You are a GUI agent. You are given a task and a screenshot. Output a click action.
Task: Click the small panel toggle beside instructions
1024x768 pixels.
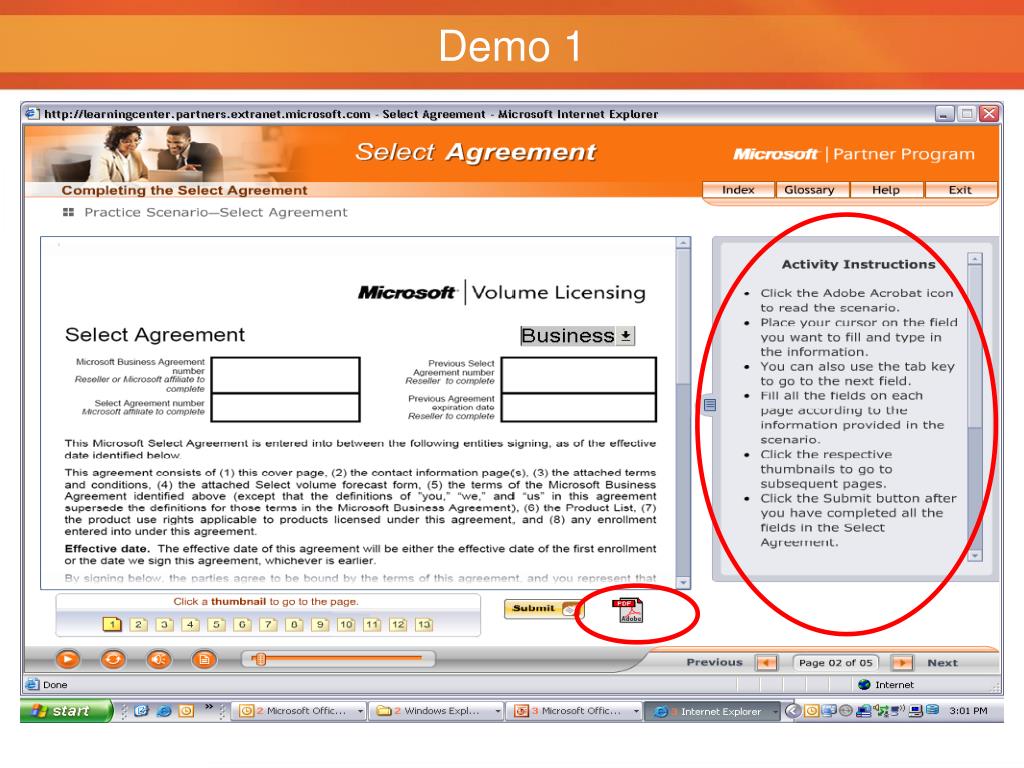click(x=710, y=405)
